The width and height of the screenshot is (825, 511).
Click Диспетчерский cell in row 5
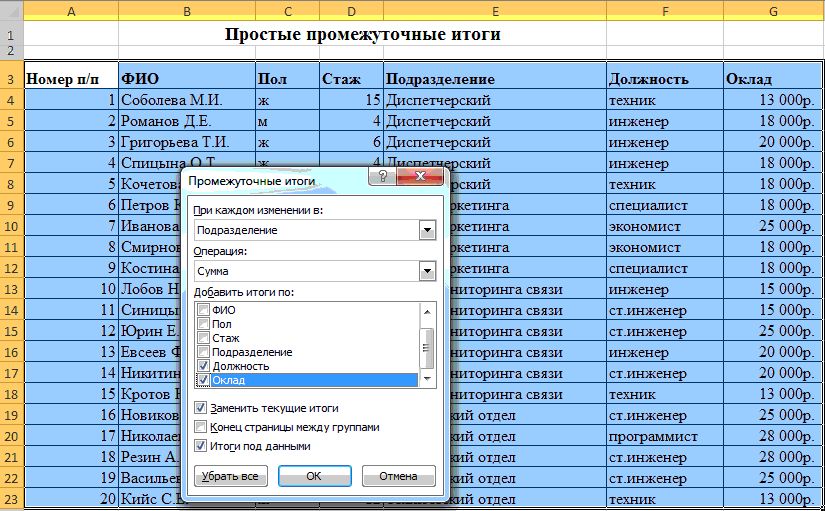click(495, 121)
